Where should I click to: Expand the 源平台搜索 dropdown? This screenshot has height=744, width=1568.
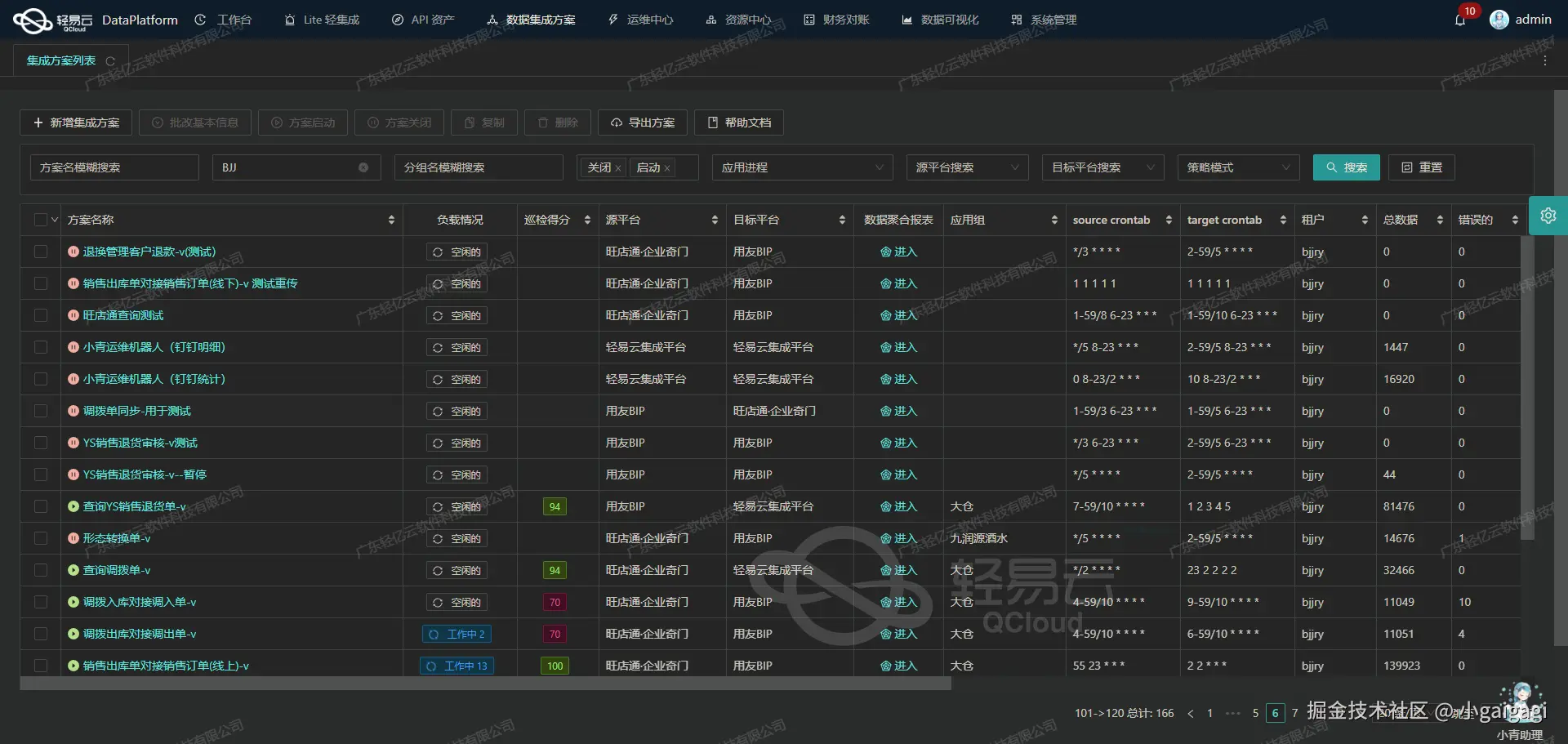(967, 167)
